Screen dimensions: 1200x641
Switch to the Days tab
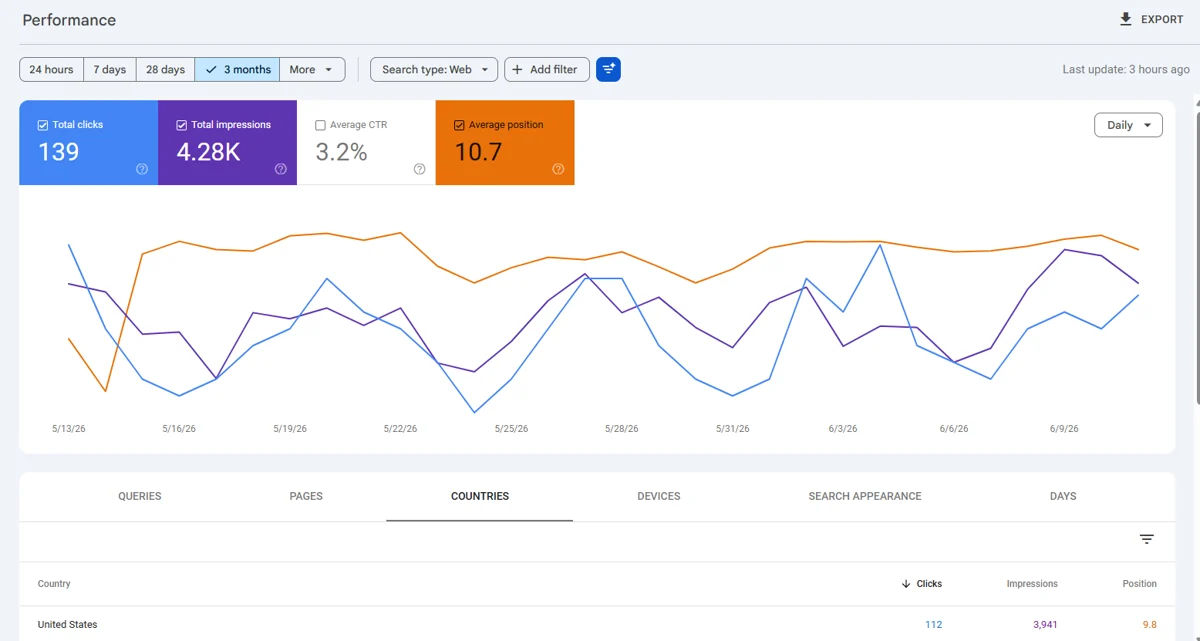click(x=1063, y=496)
